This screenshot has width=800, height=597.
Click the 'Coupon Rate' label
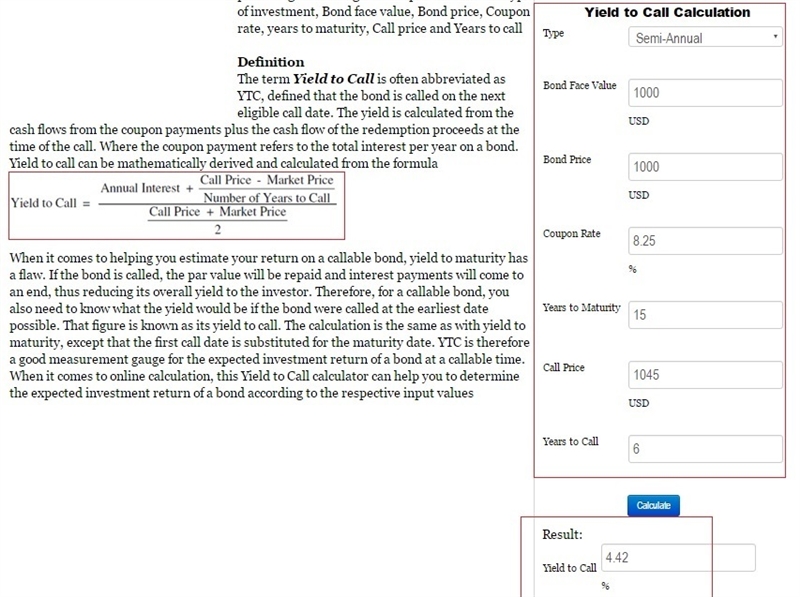(571, 234)
